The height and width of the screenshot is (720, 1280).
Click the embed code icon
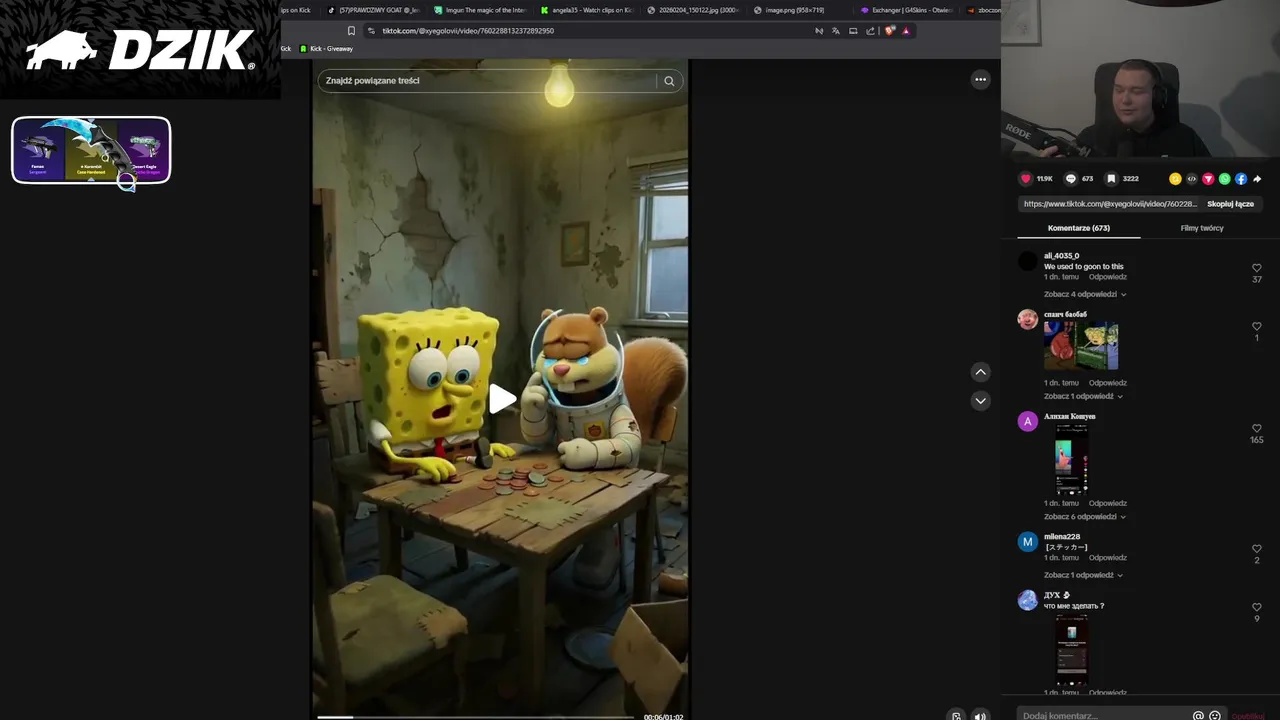coord(1191,179)
